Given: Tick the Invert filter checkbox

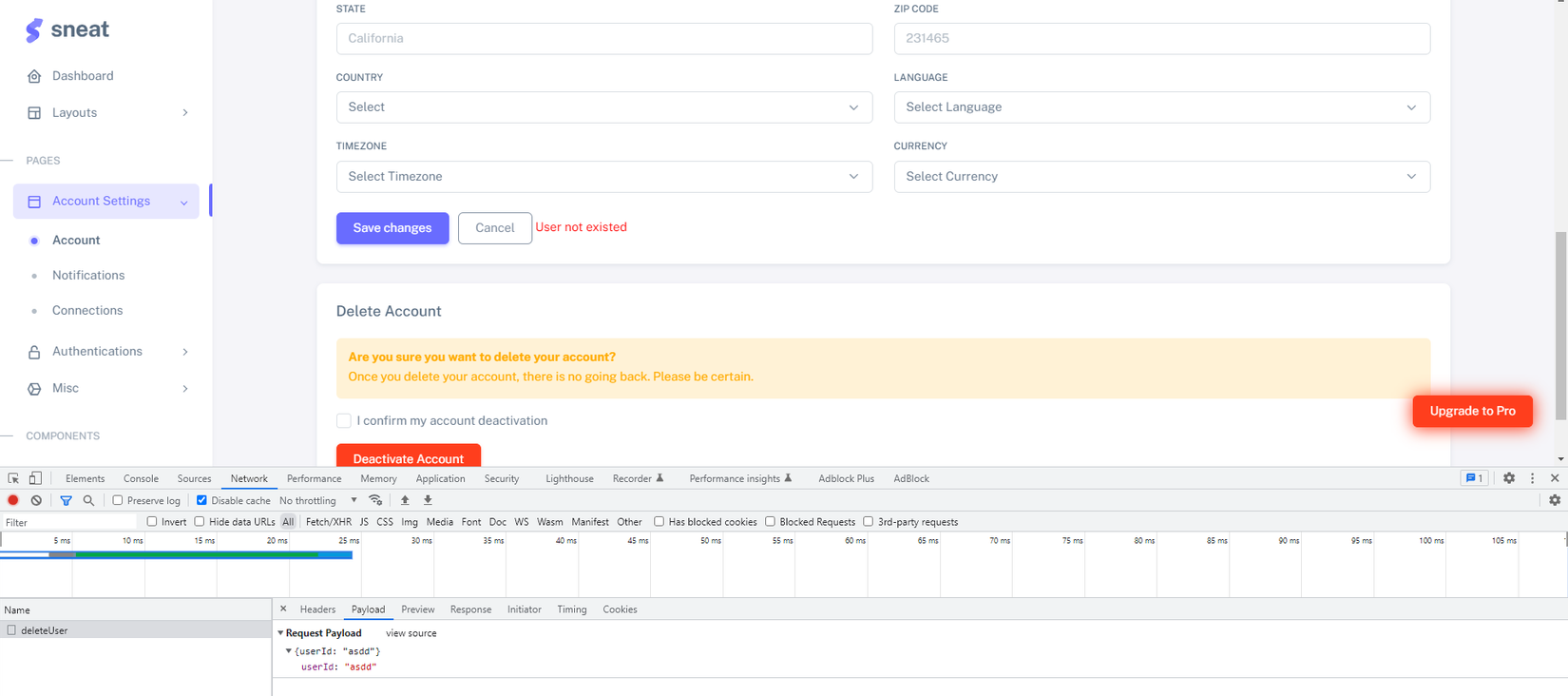Looking at the screenshot, I should pyautogui.click(x=152, y=522).
